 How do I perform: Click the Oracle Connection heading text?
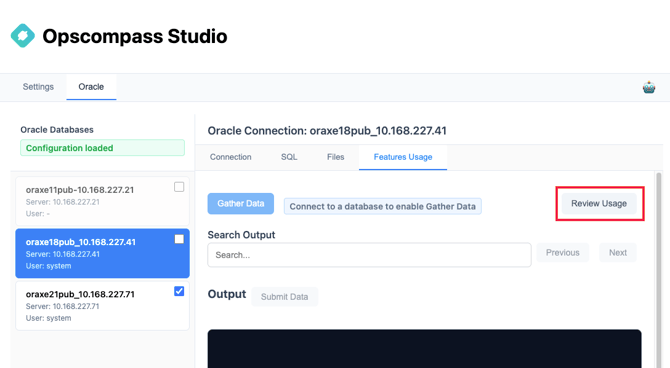coord(327,131)
